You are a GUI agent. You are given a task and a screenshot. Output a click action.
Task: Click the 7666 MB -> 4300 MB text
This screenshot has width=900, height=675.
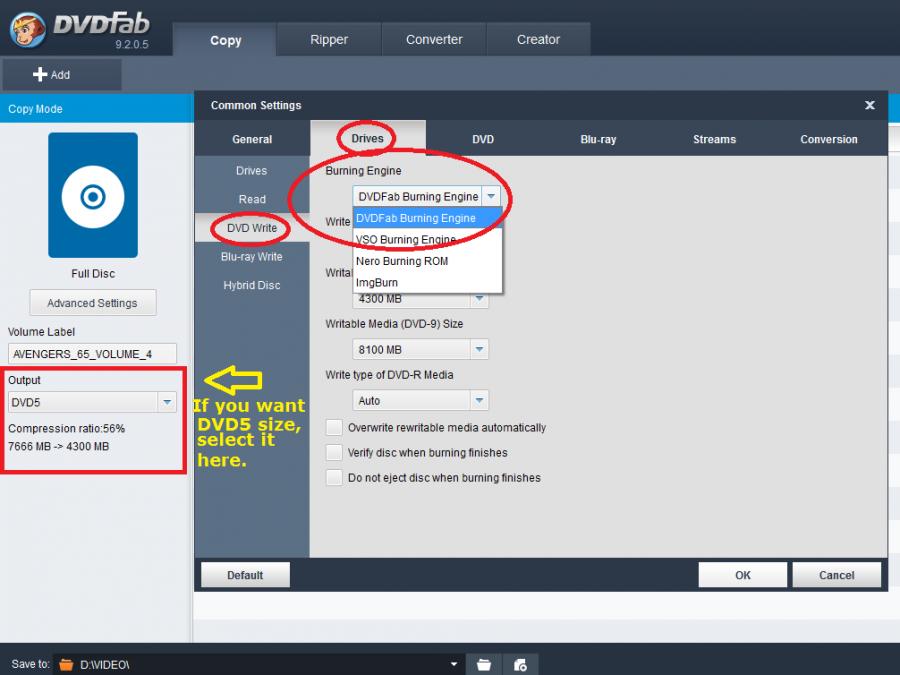pos(59,447)
